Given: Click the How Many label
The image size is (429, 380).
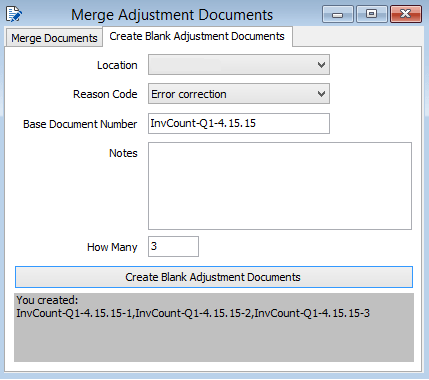Looking at the screenshot, I should tap(112, 247).
